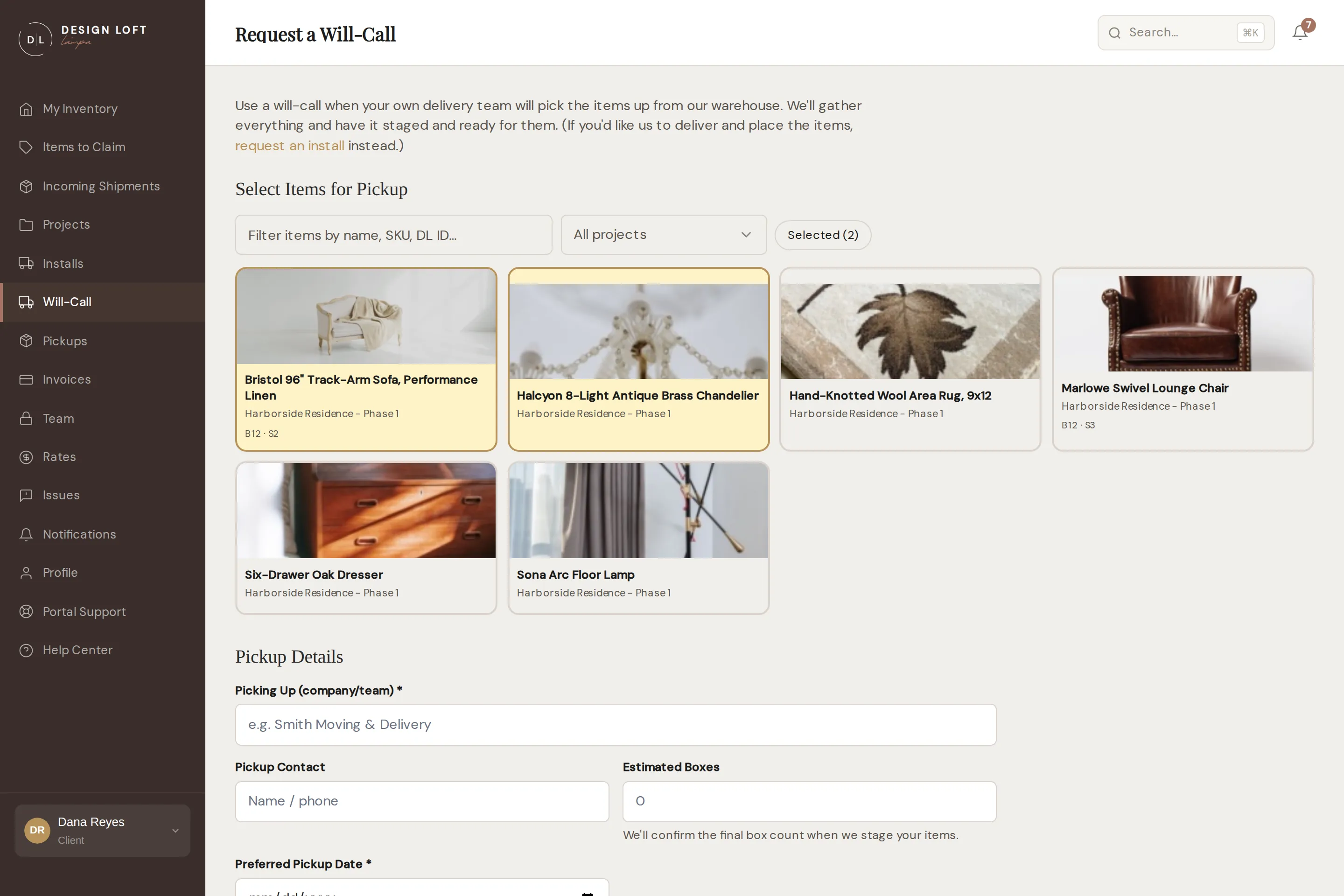Click the Invoices card icon
The height and width of the screenshot is (896, 1344).
click(x=26, y=379)
